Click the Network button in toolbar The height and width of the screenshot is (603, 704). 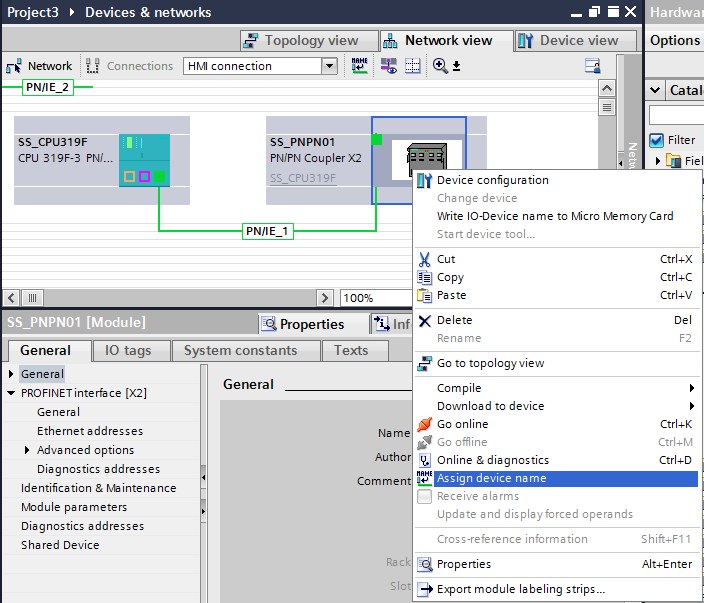(x=39, y=66)
